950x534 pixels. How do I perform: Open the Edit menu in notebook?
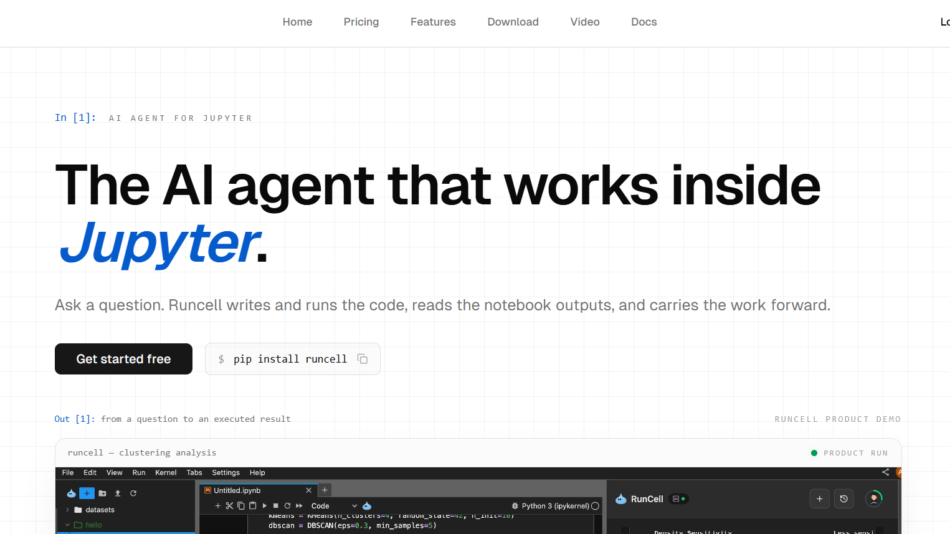[90, 472]
